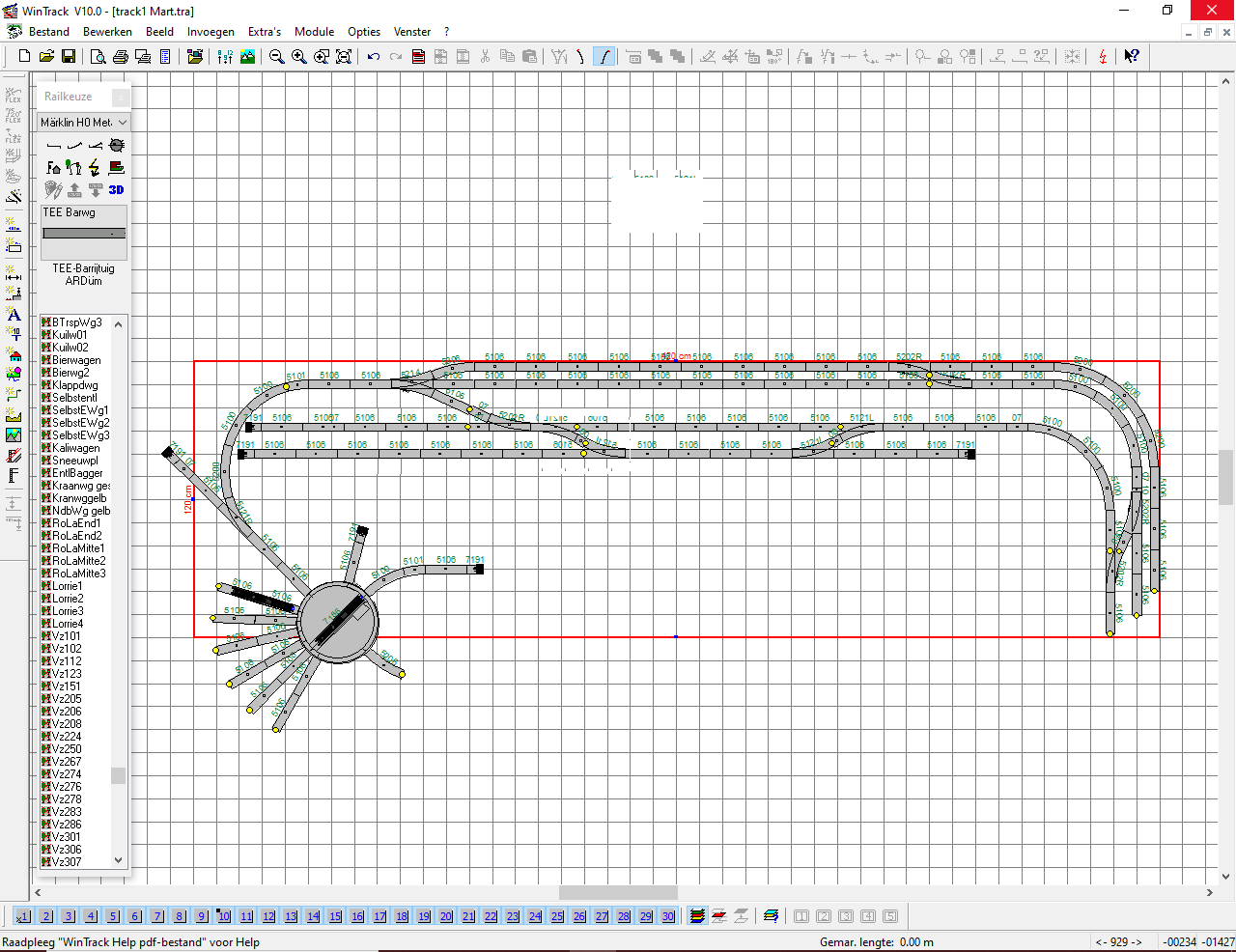The height and width of the screenshot is (952, 1236).
Task: Print the track layout
Action: click(x=120, y=57)
